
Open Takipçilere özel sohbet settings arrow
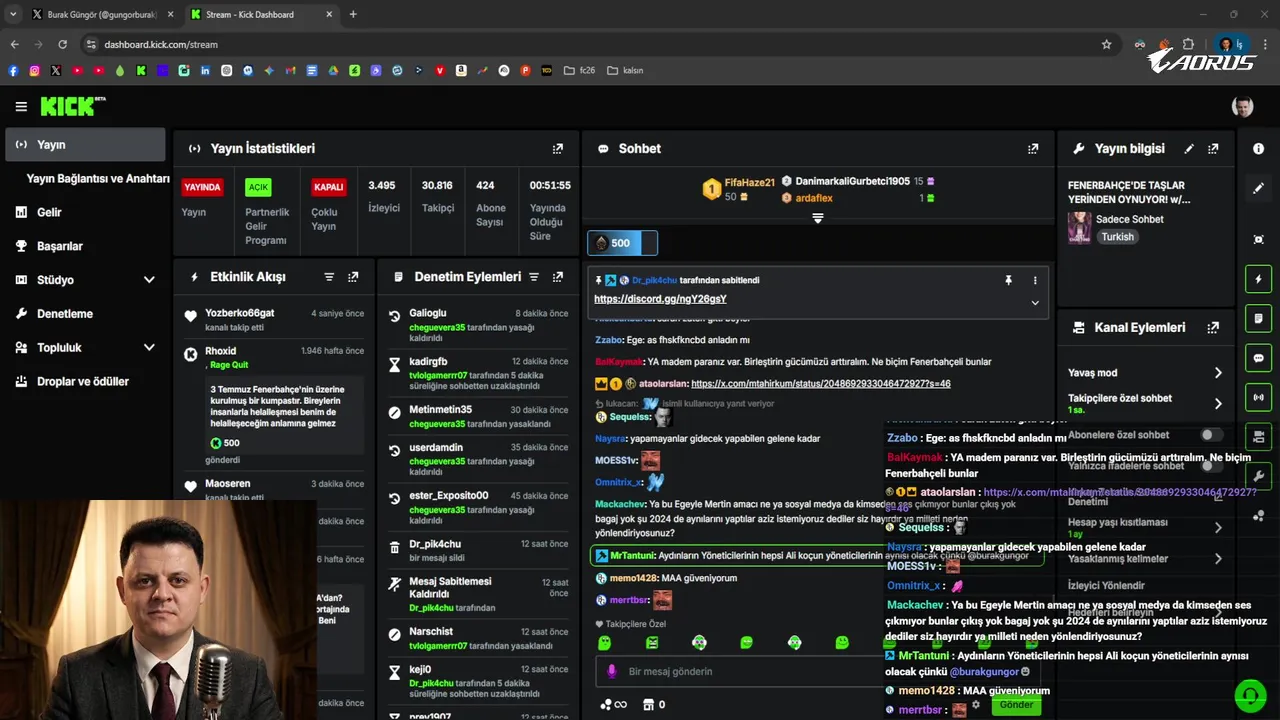coord(1218,404)
